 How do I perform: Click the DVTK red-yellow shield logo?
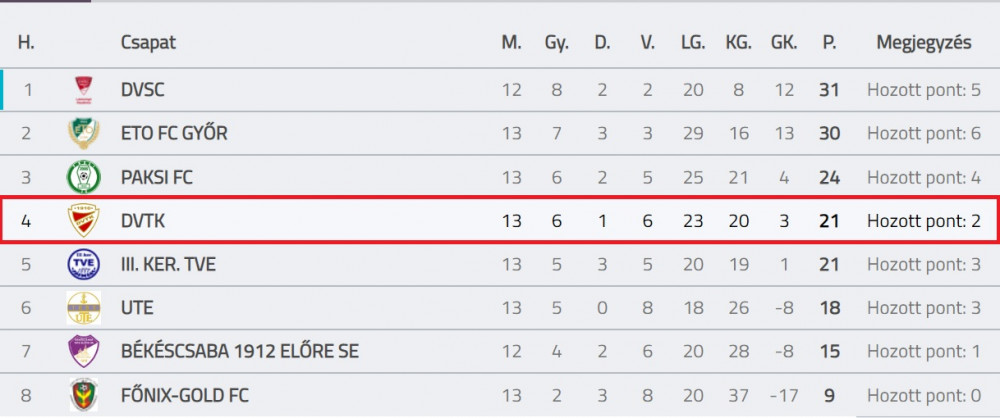84,221
